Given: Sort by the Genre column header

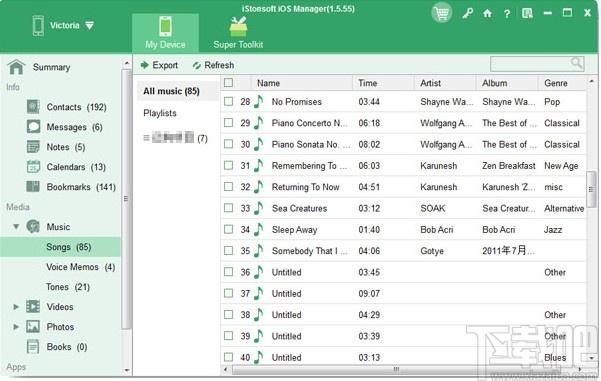Looking at the screenshot, I should (562, 83).
